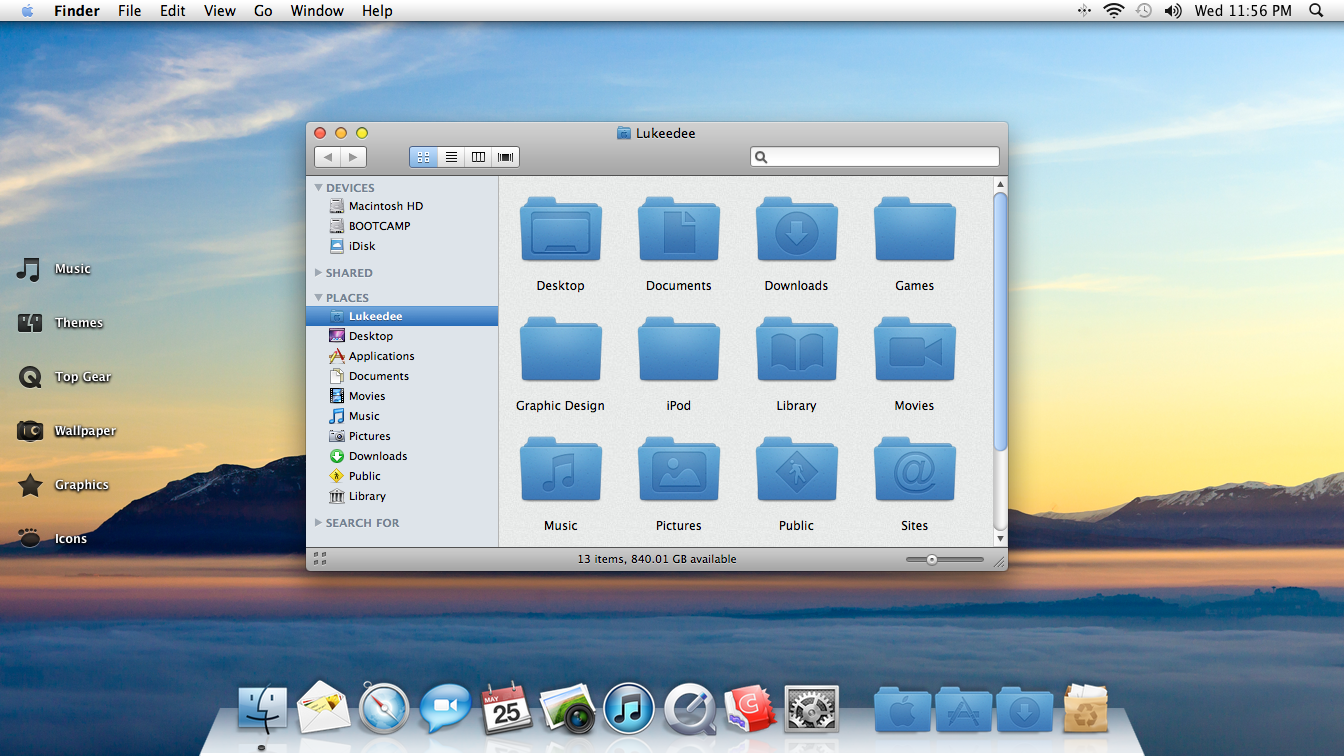Open the Sites folder

(914, 469)
